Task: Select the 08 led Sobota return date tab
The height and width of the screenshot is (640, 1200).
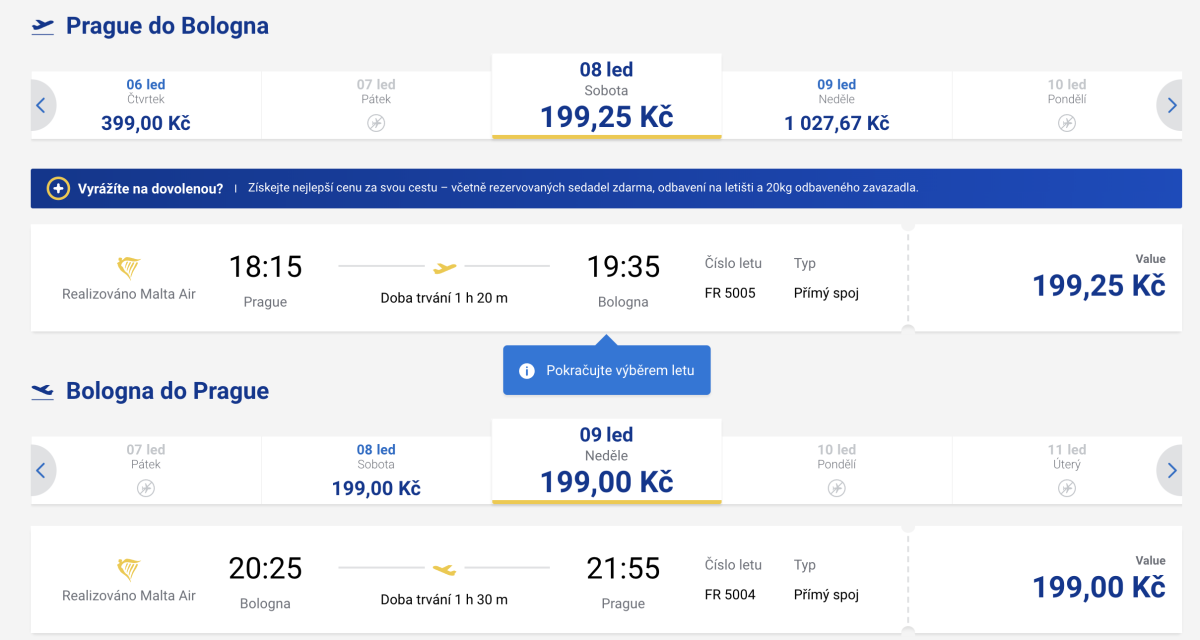Action: coord(376,470)
